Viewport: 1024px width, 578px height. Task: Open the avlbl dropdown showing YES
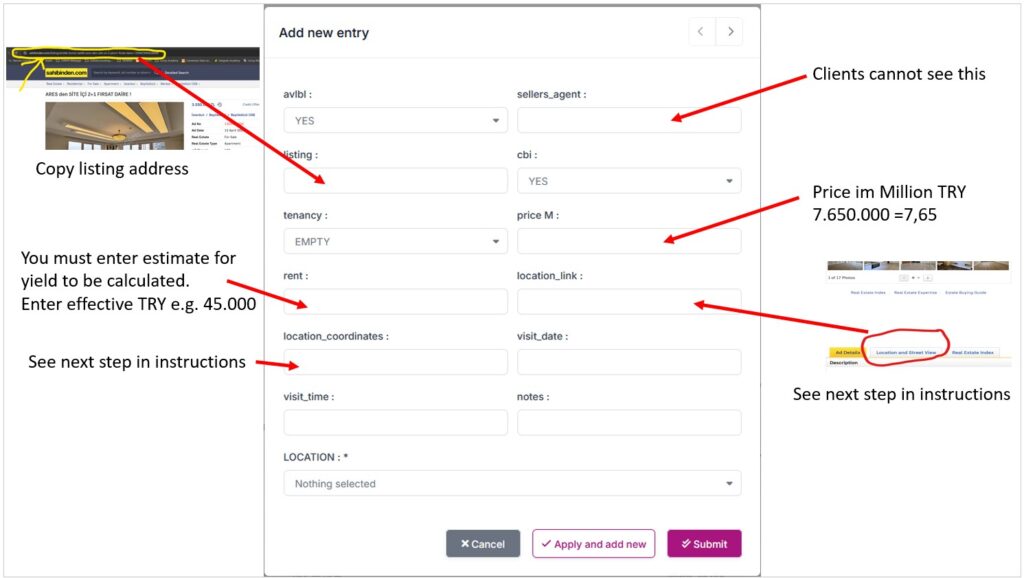pos(395,121)
